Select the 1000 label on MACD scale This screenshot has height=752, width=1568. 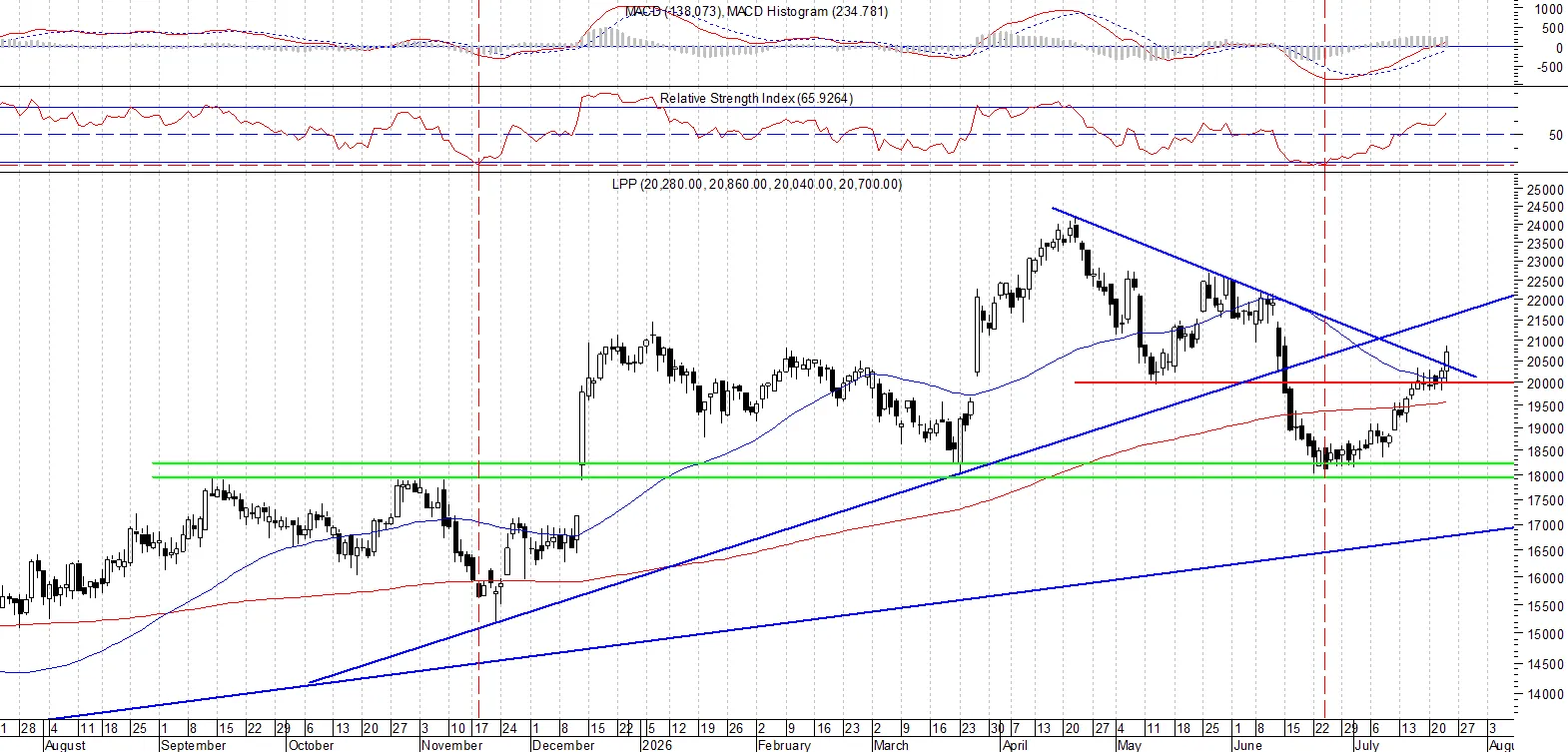1549,9
